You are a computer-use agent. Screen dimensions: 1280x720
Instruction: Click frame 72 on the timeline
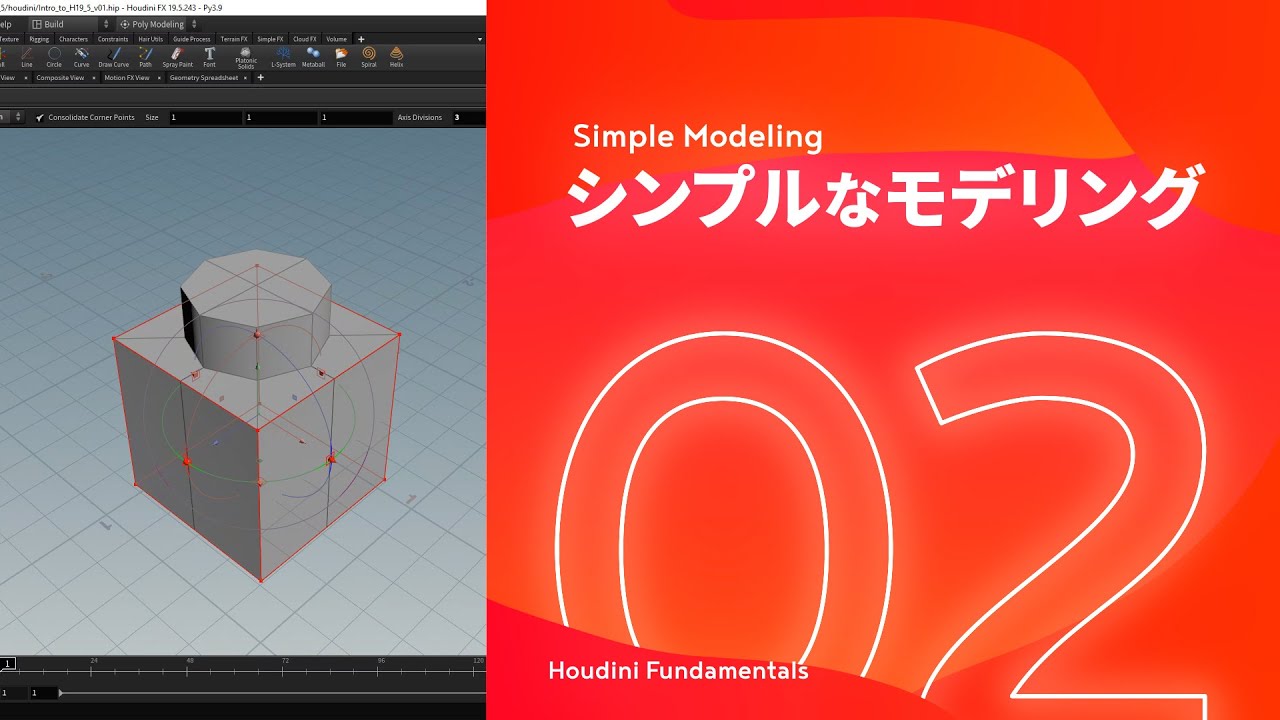[286, 663]
